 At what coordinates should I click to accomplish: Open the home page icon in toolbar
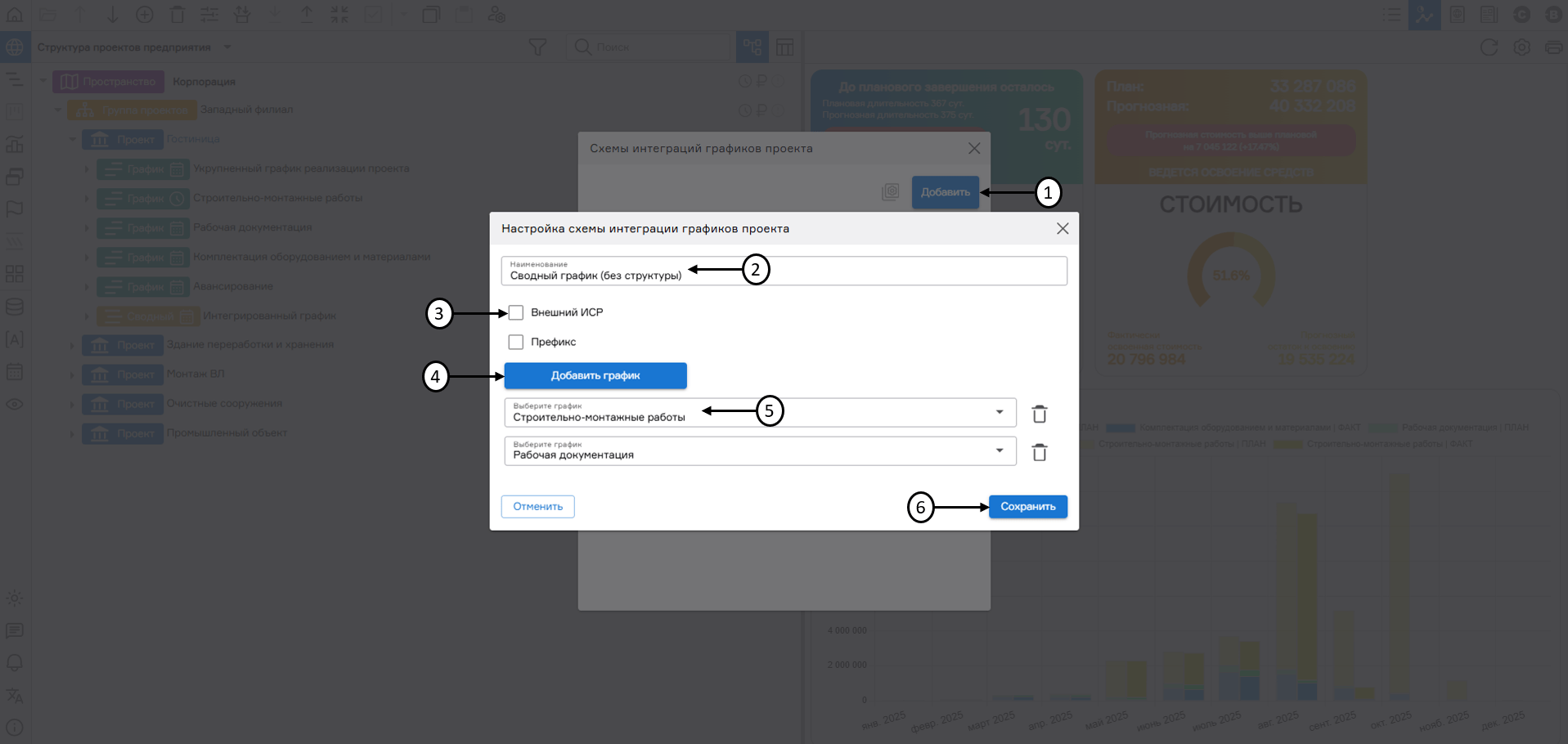[15, 14]
